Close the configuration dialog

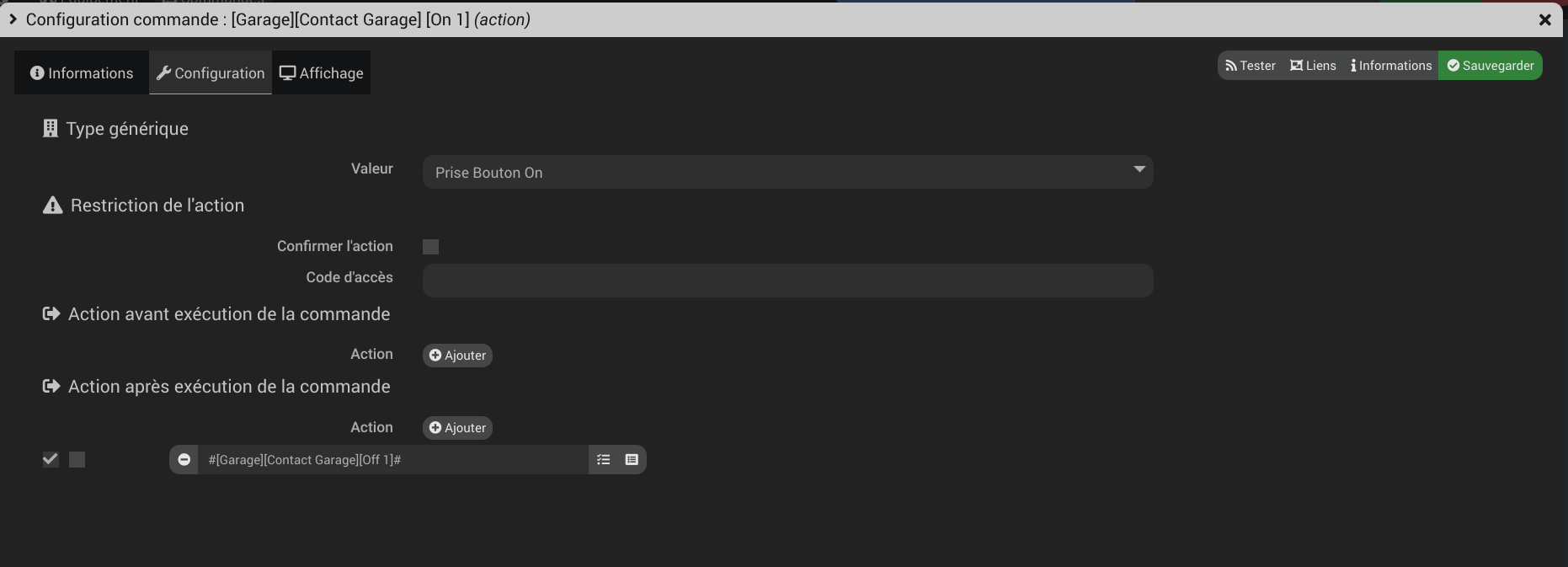tap(1544, 19)
